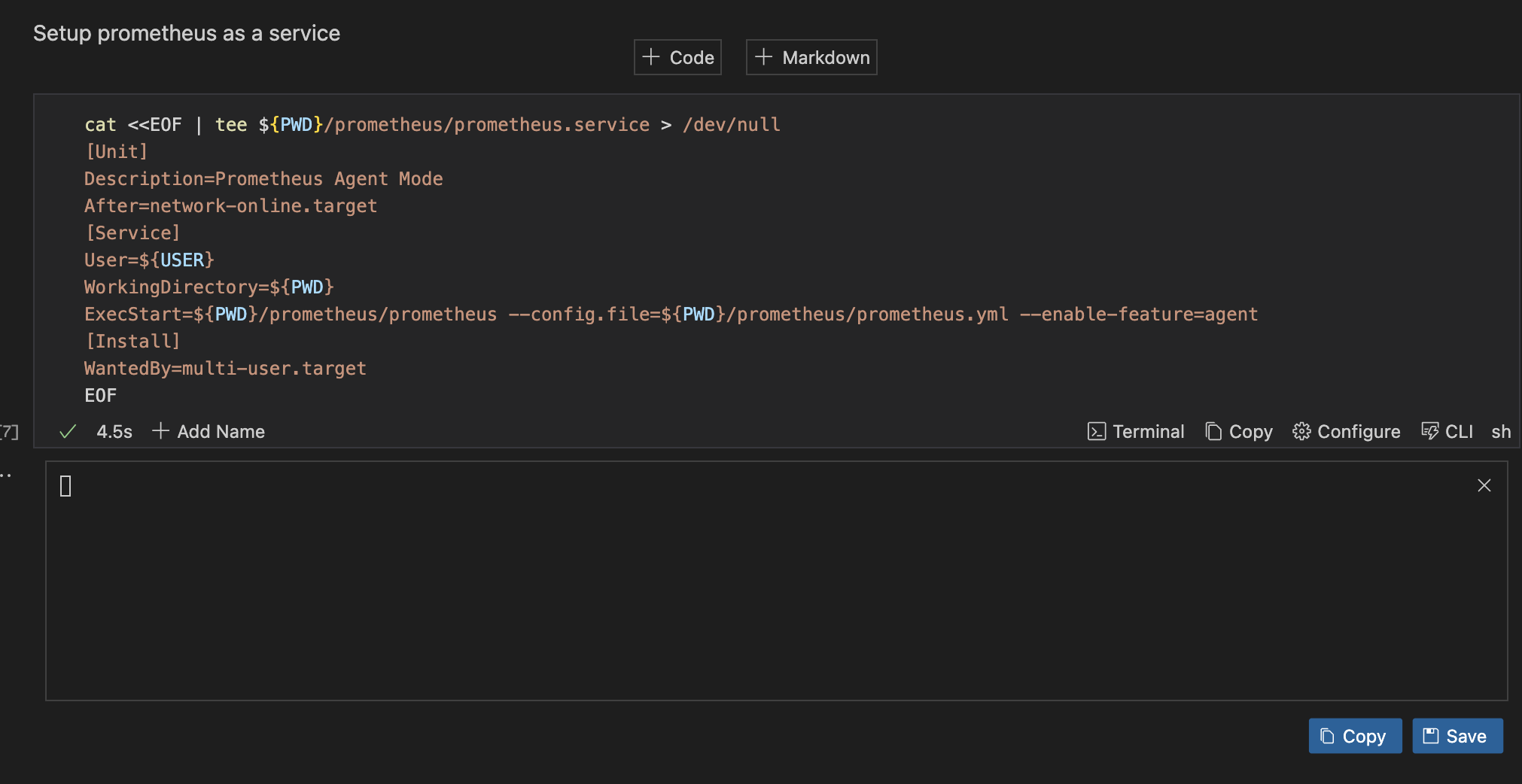Close the output panel
The height and width of the screenshot is (784, 1522).
(1484, 485)
